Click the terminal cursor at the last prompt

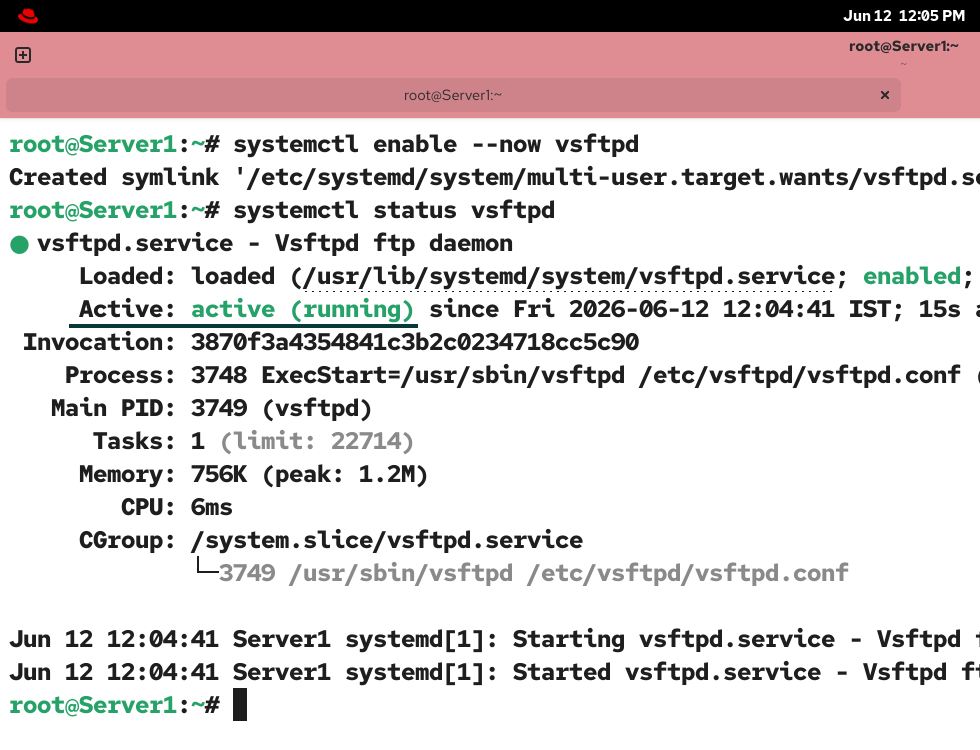coord(240,705)
